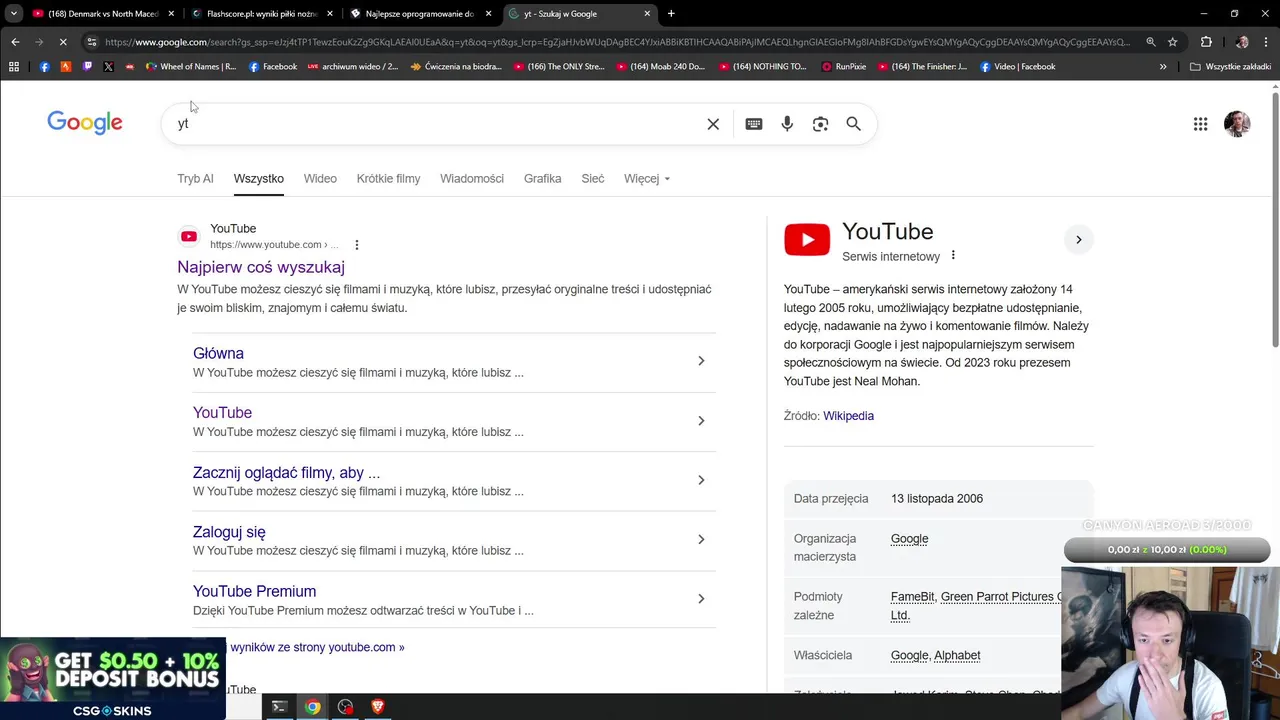Switch to the Flashscore.pl browser tab

point(262,14)
